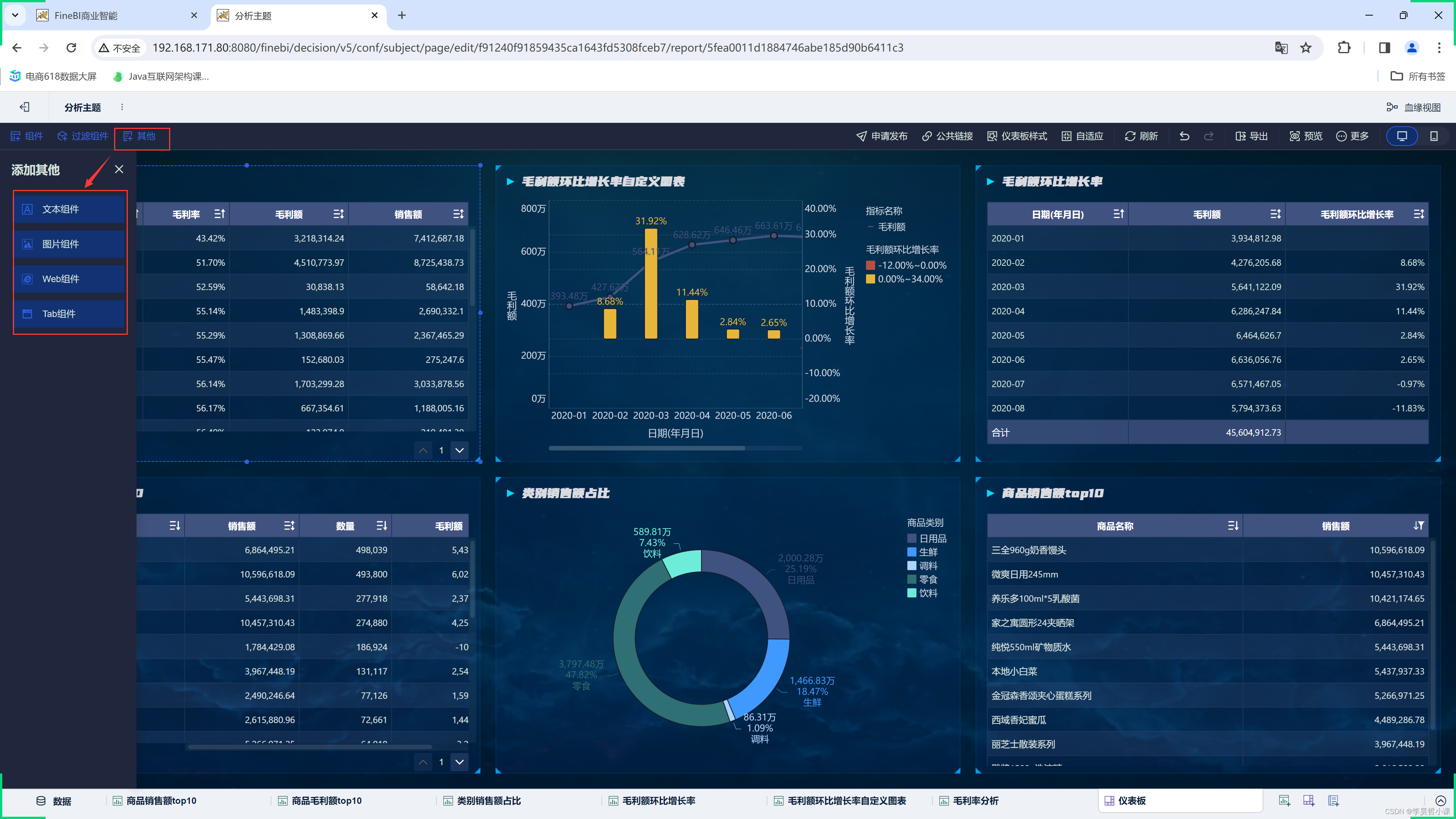Sort 毛利额 column in first table
Screen dimensions: 1456x819
point(338,214)
